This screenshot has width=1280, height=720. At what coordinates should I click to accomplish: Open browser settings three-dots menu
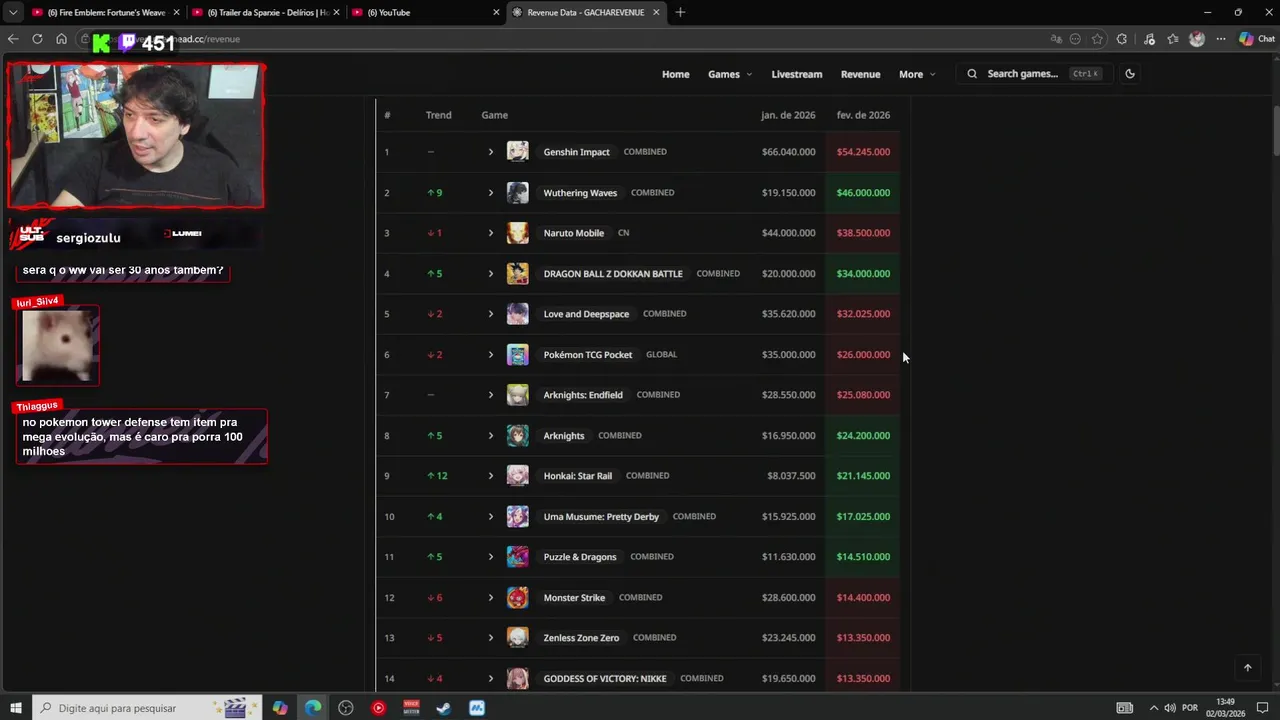[1221, 39]
